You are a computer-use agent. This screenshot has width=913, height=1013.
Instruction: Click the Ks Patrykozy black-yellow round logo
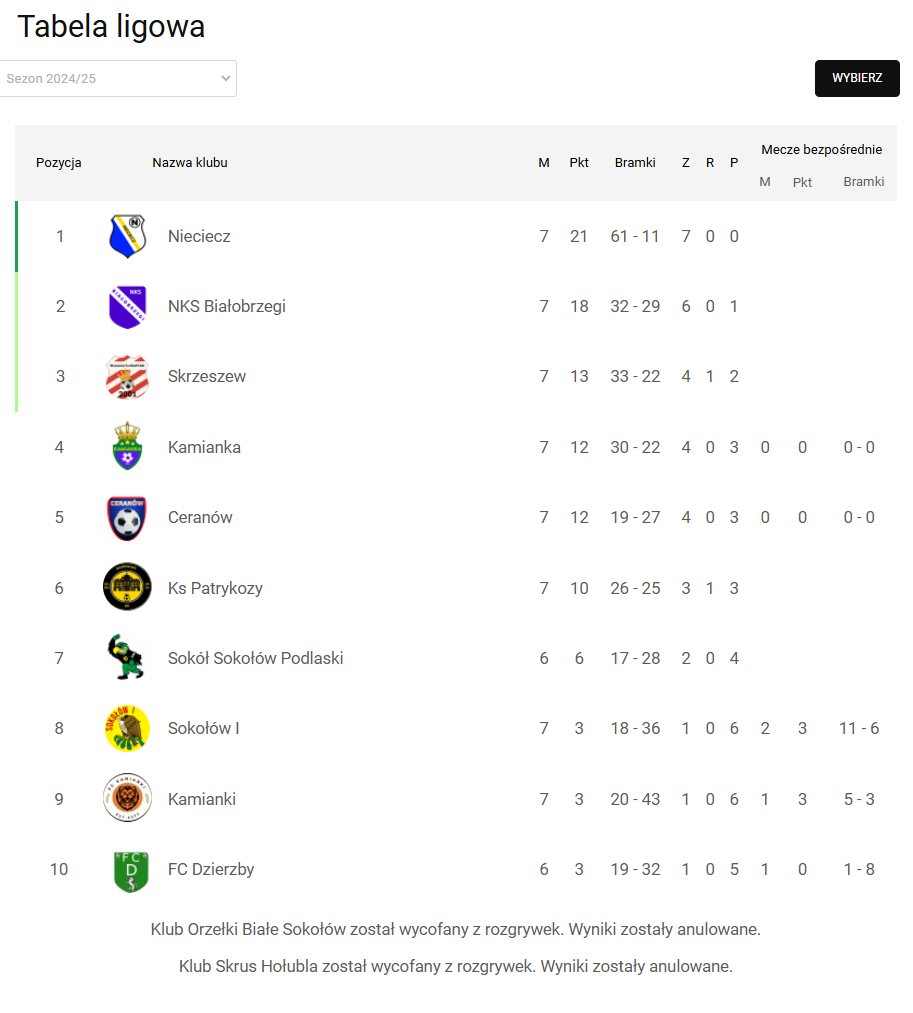[x=127, y=587]
